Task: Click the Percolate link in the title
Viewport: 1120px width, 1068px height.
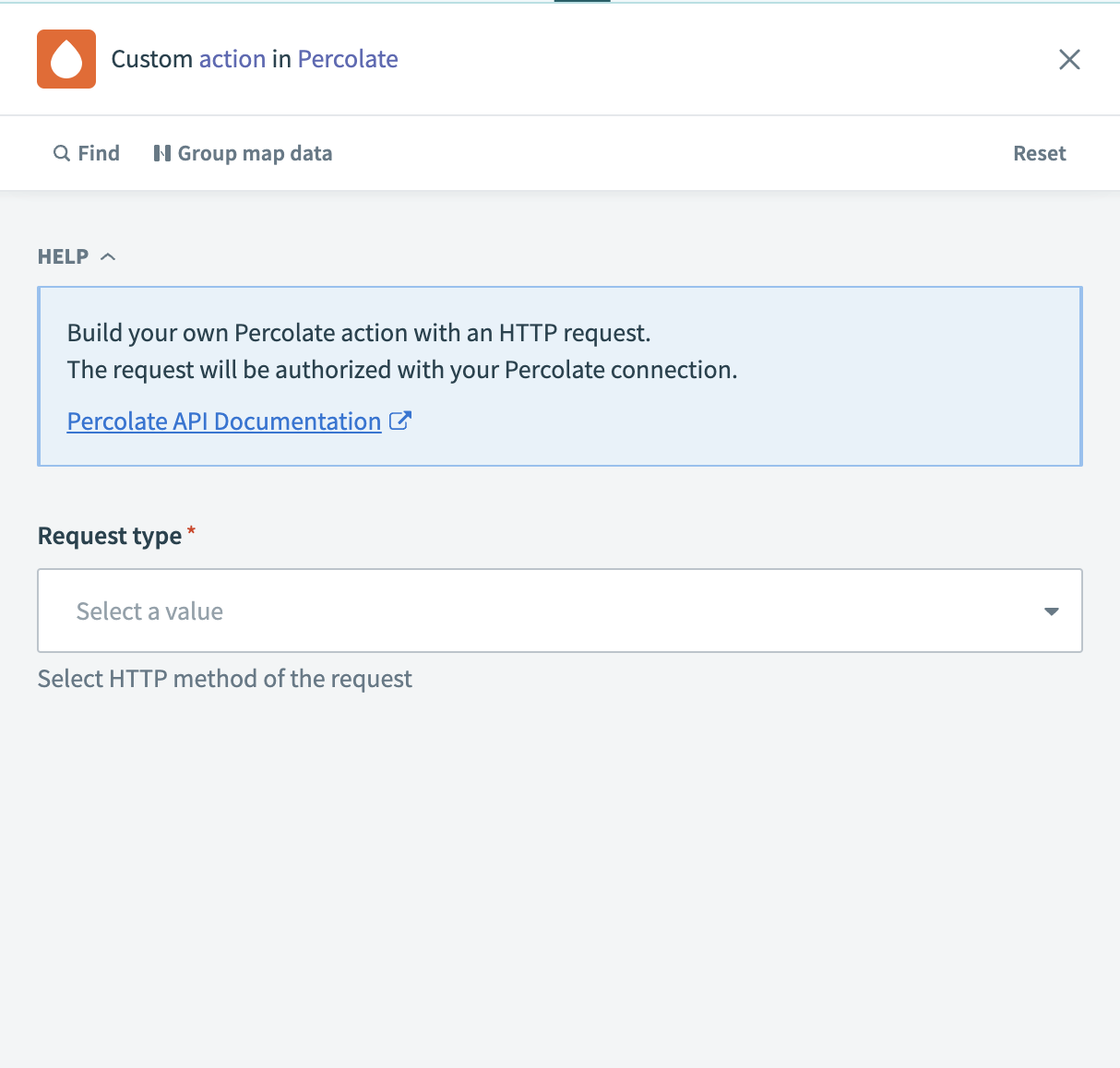Action: 347,59
